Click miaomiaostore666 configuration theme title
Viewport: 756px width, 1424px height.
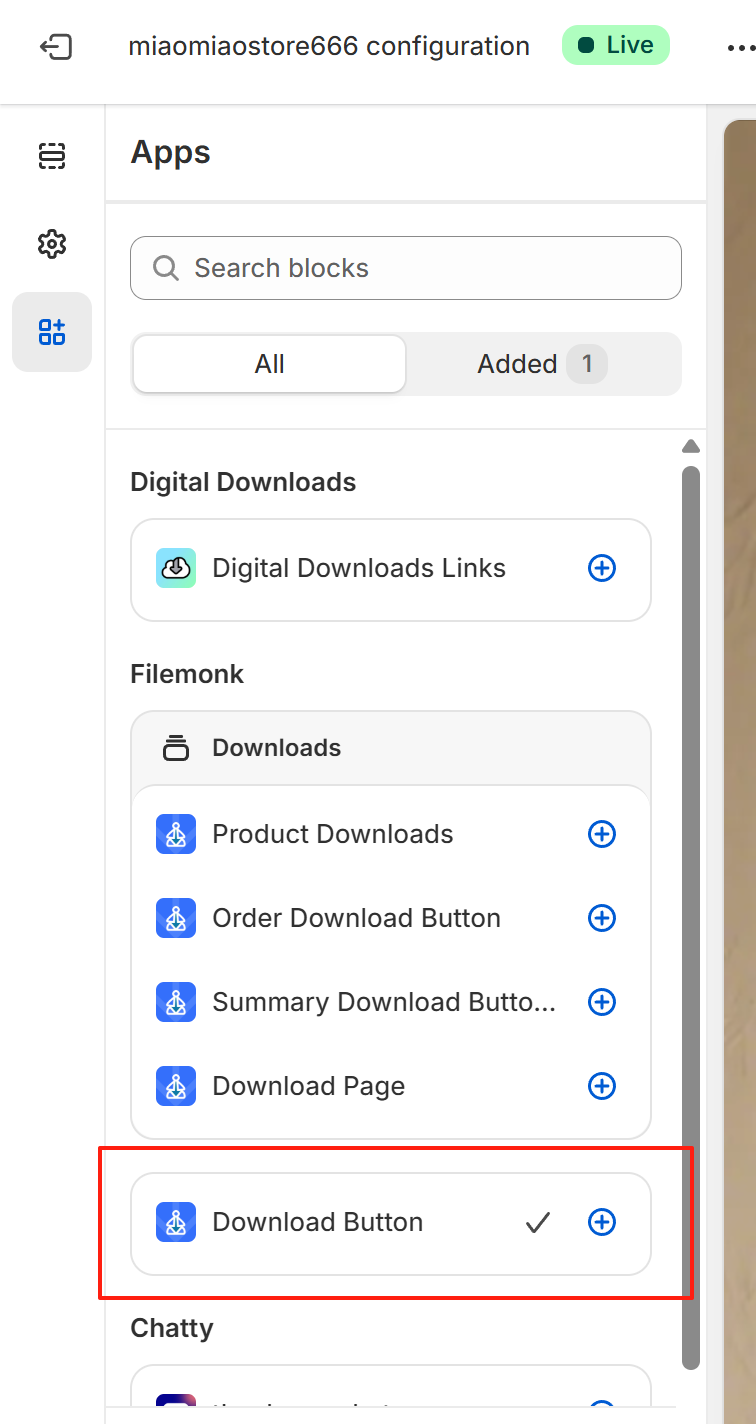(x=329, y=46)
